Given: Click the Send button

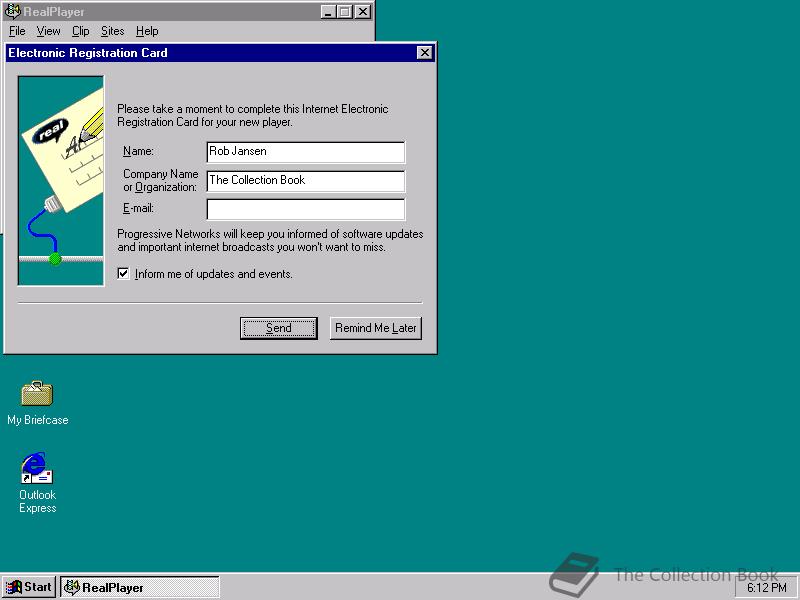Looking at the screenshot, I should click(279, 328).
